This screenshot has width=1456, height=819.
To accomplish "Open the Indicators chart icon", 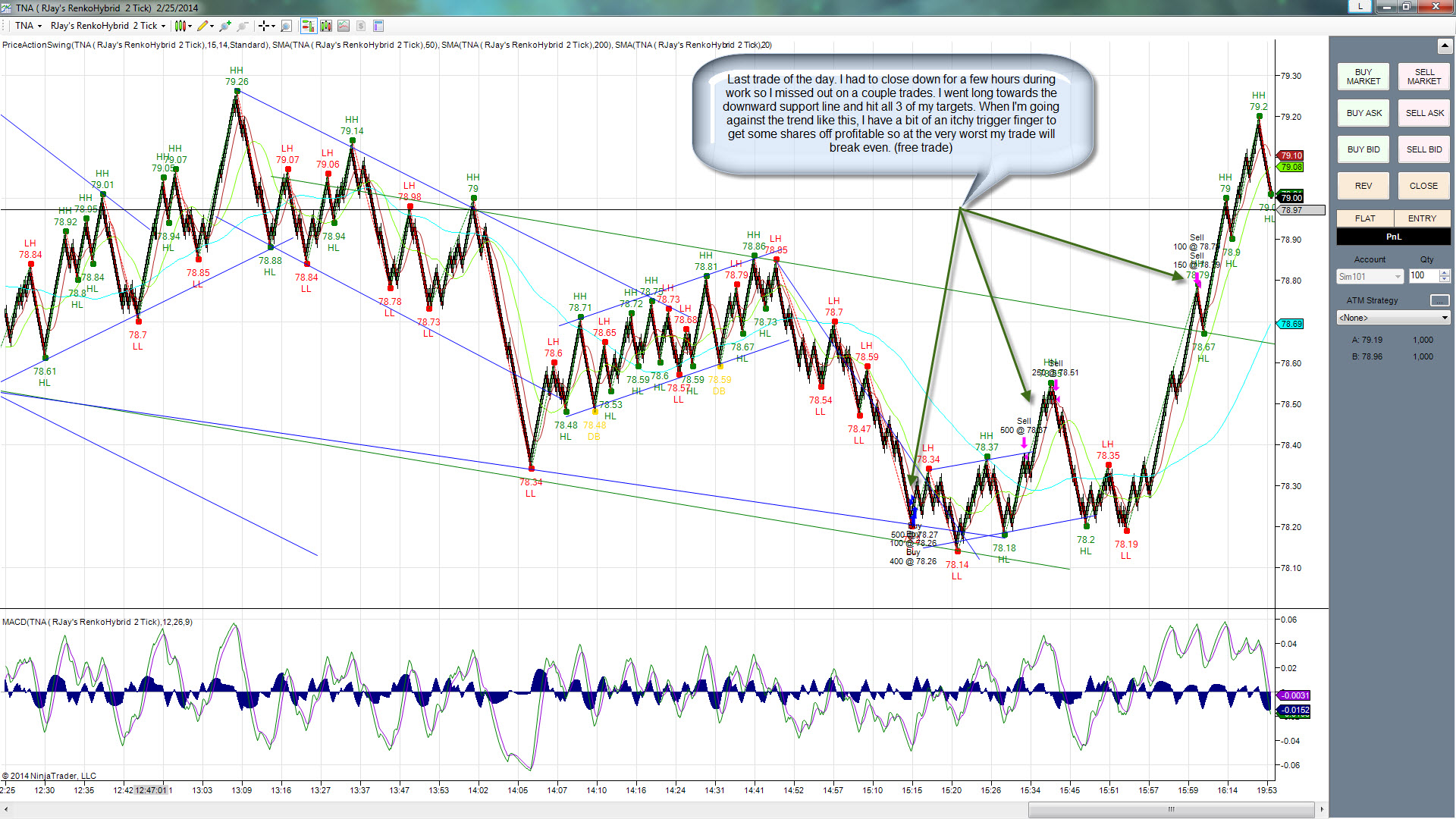I will click(344, 26).
